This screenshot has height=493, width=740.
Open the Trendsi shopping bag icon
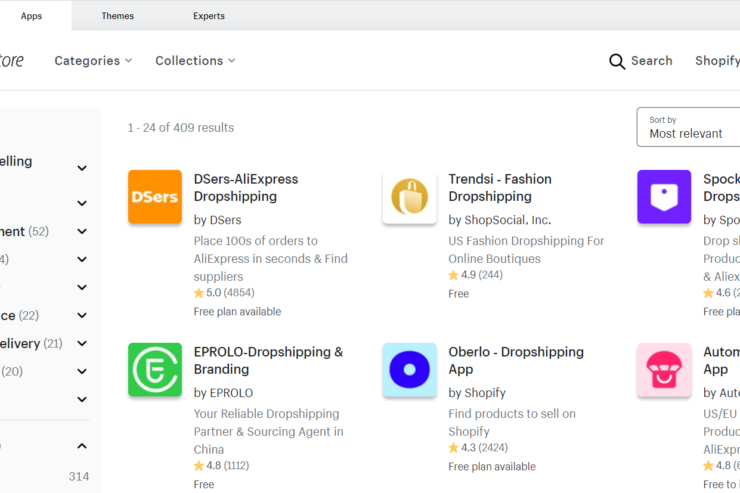(x=409, y=197)
